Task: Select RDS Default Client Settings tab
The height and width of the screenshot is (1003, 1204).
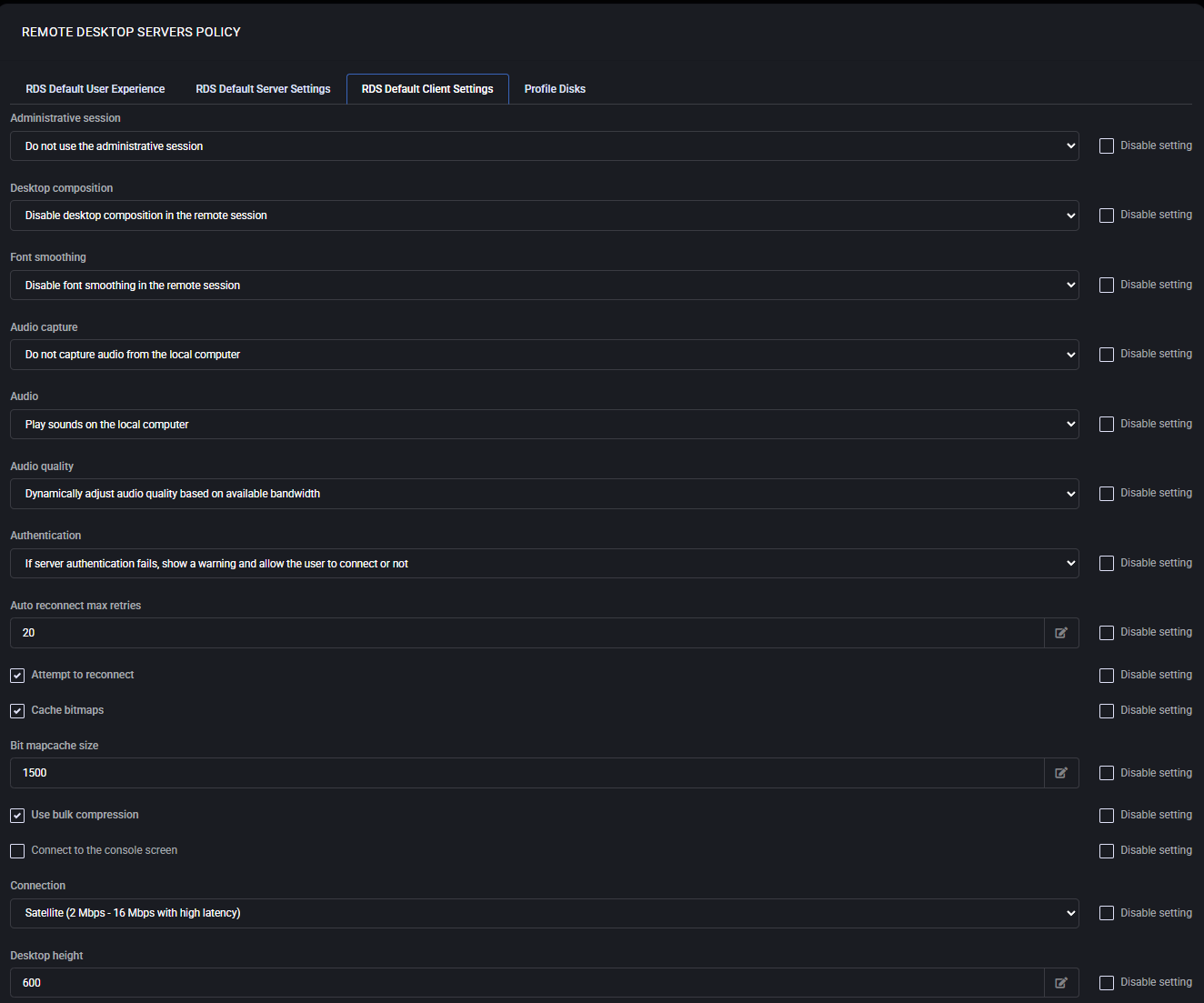Action: click(427, 89)
